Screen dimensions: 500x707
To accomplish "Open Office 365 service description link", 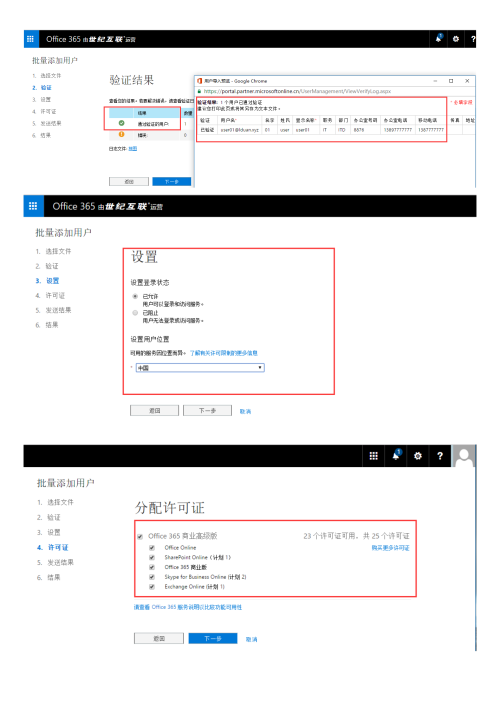I will pos(188,607).
